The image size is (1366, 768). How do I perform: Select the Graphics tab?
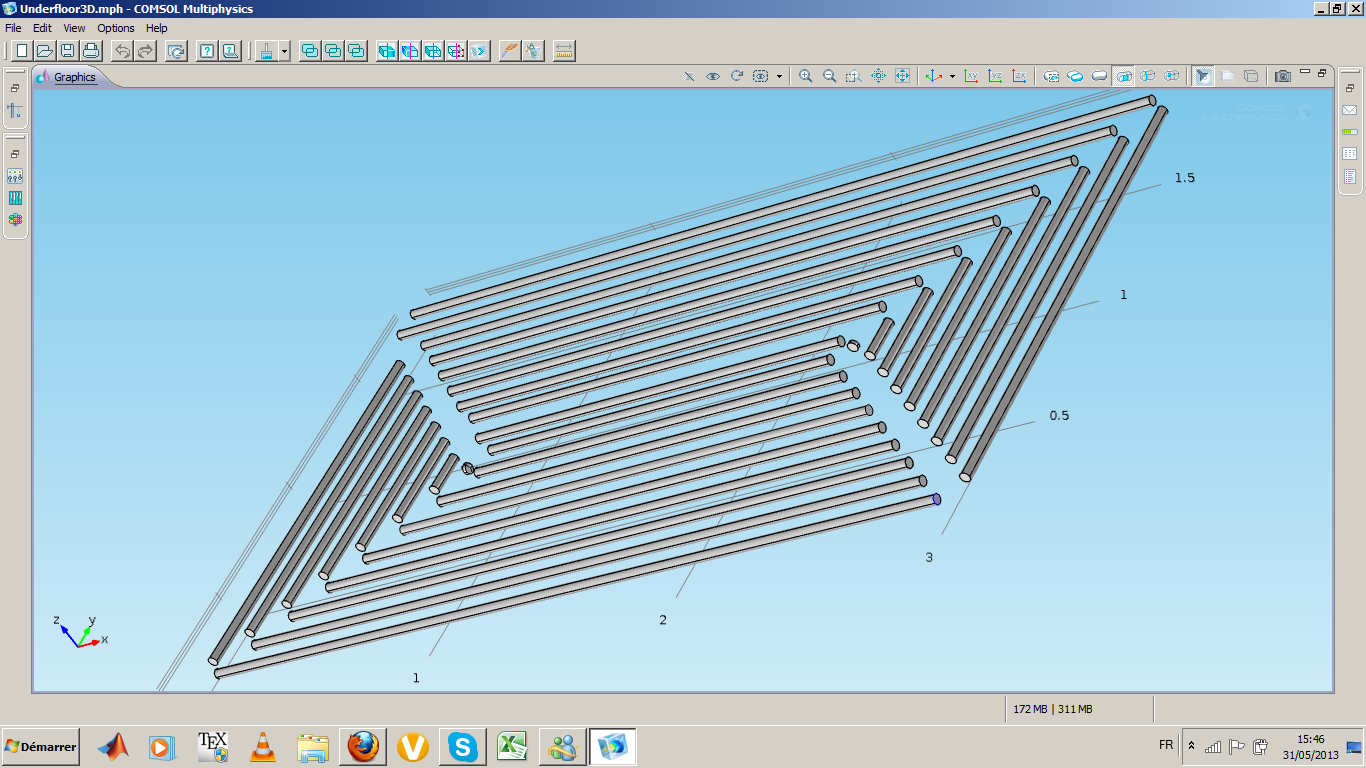click(74, 77)
